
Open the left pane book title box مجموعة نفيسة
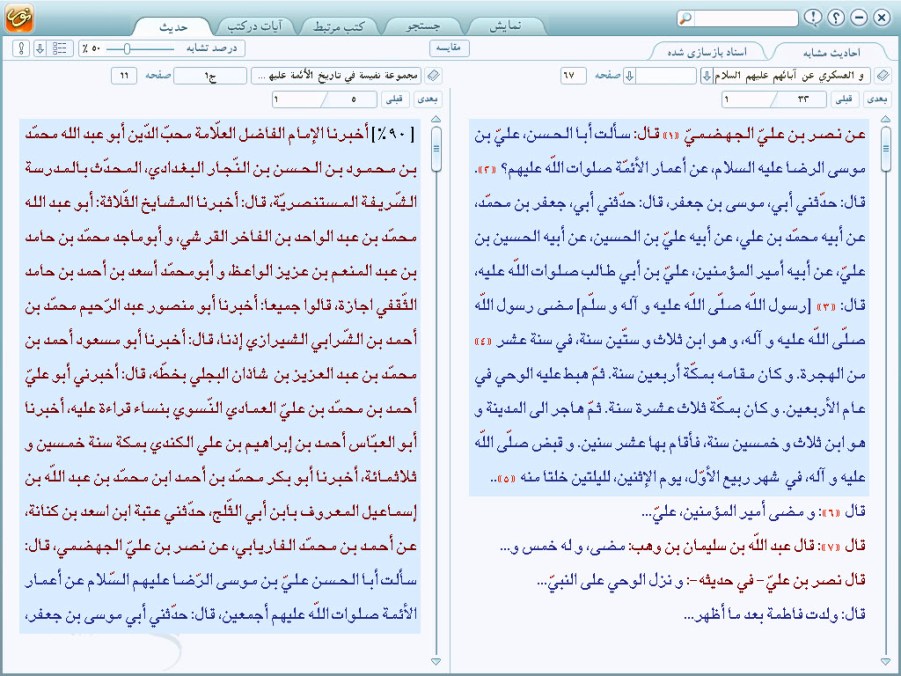[336, 75]
